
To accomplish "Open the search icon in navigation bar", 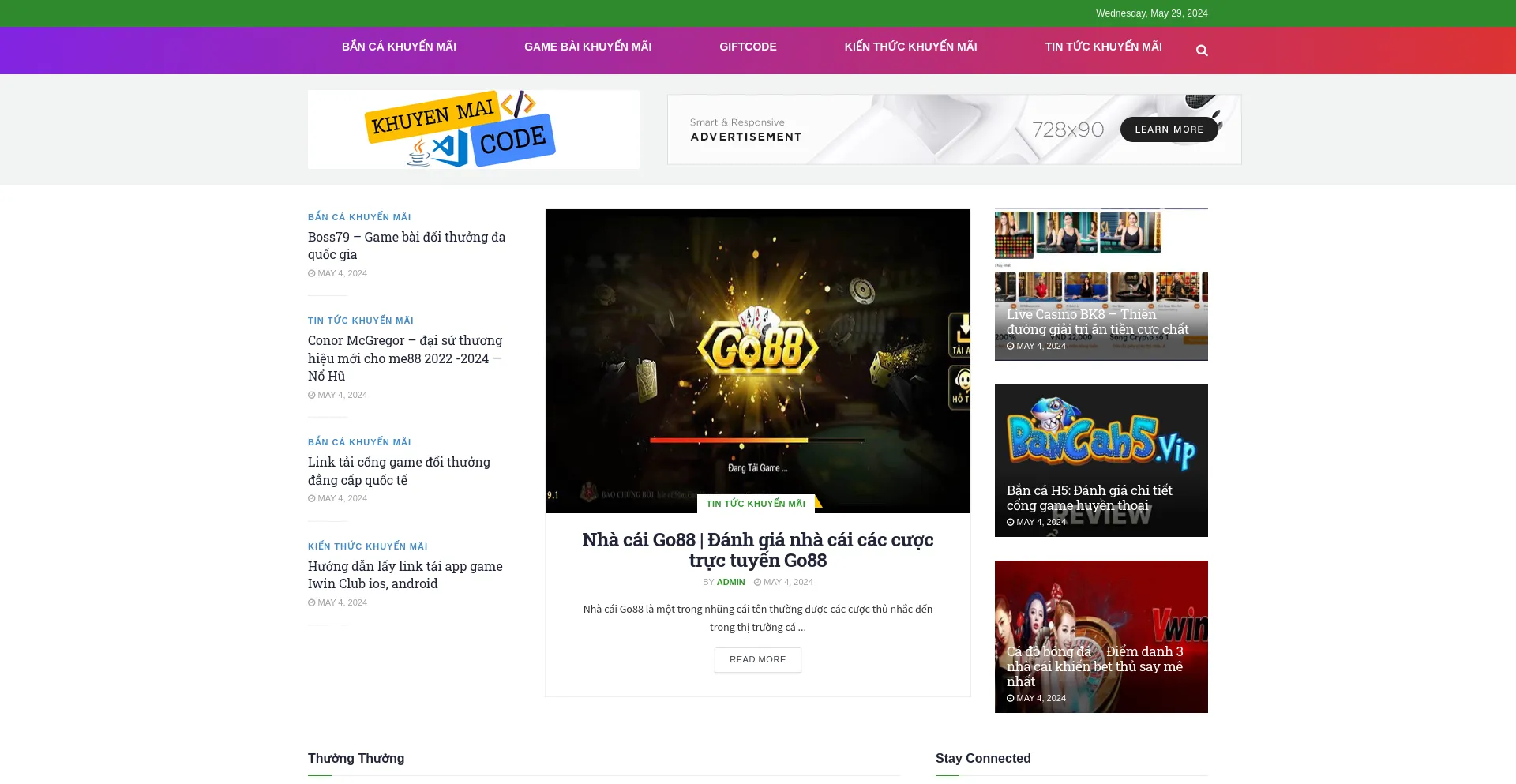I will pos(1202,51).
